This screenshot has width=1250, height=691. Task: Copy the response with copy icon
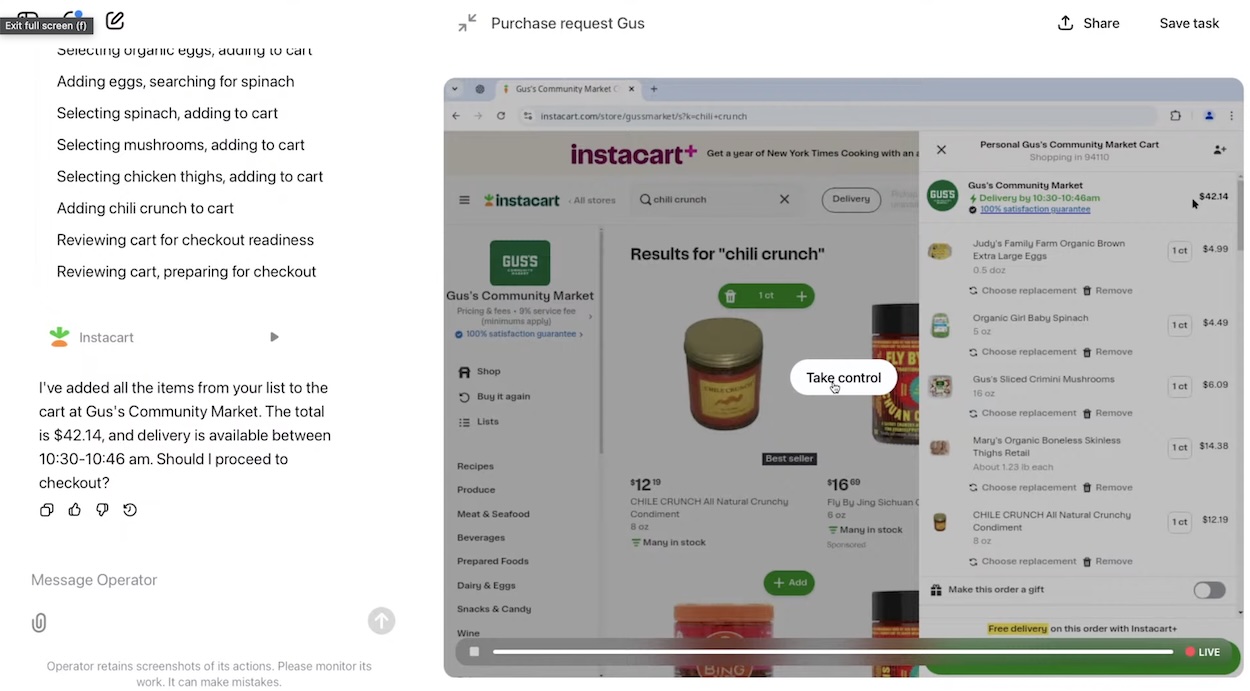[46, 510]
